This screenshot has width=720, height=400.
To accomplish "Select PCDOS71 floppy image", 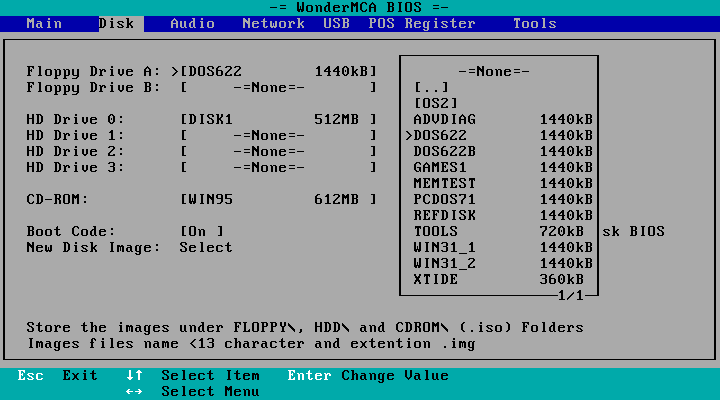I will point(503,200).
